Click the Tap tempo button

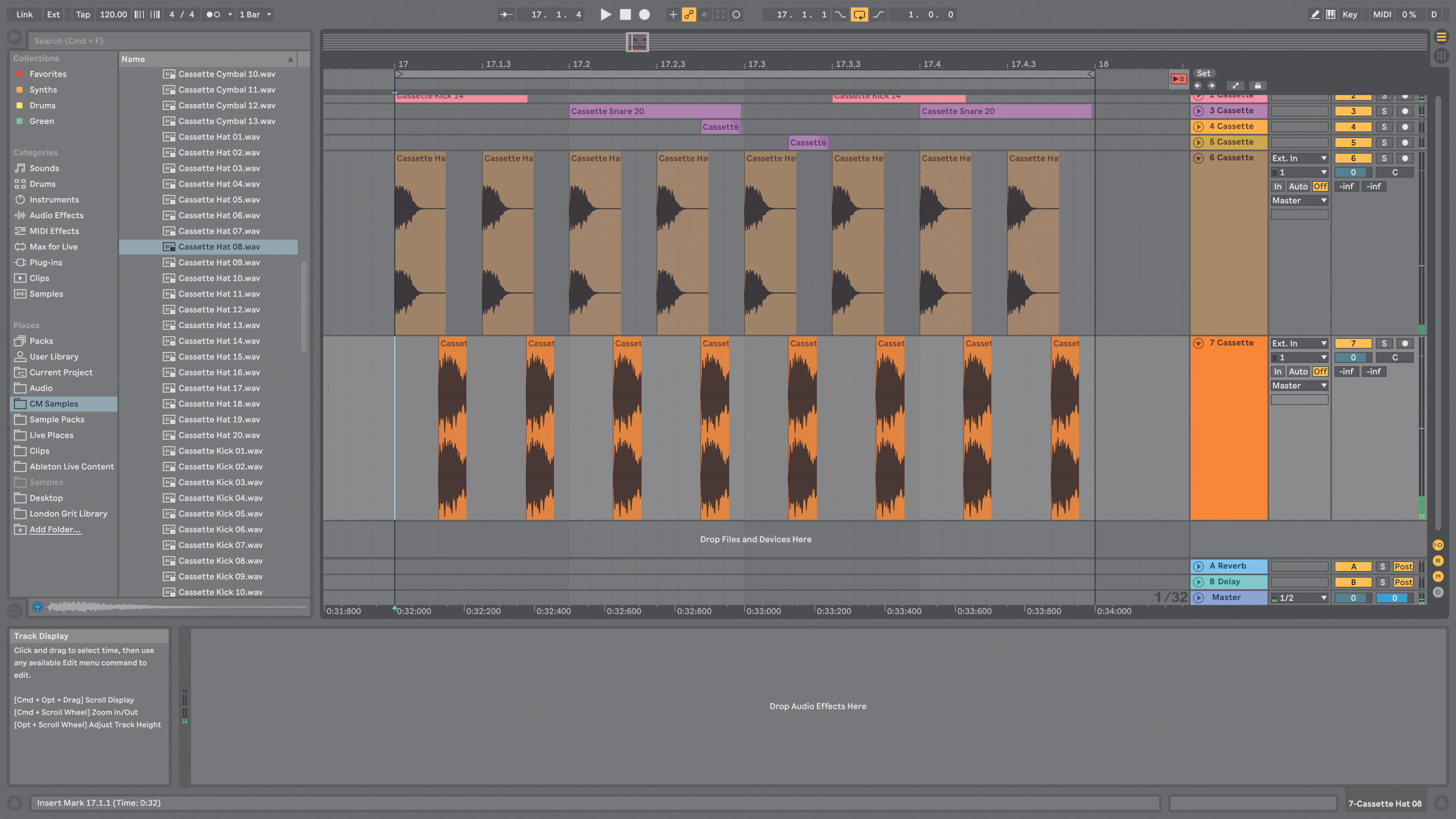pos(83,15)
